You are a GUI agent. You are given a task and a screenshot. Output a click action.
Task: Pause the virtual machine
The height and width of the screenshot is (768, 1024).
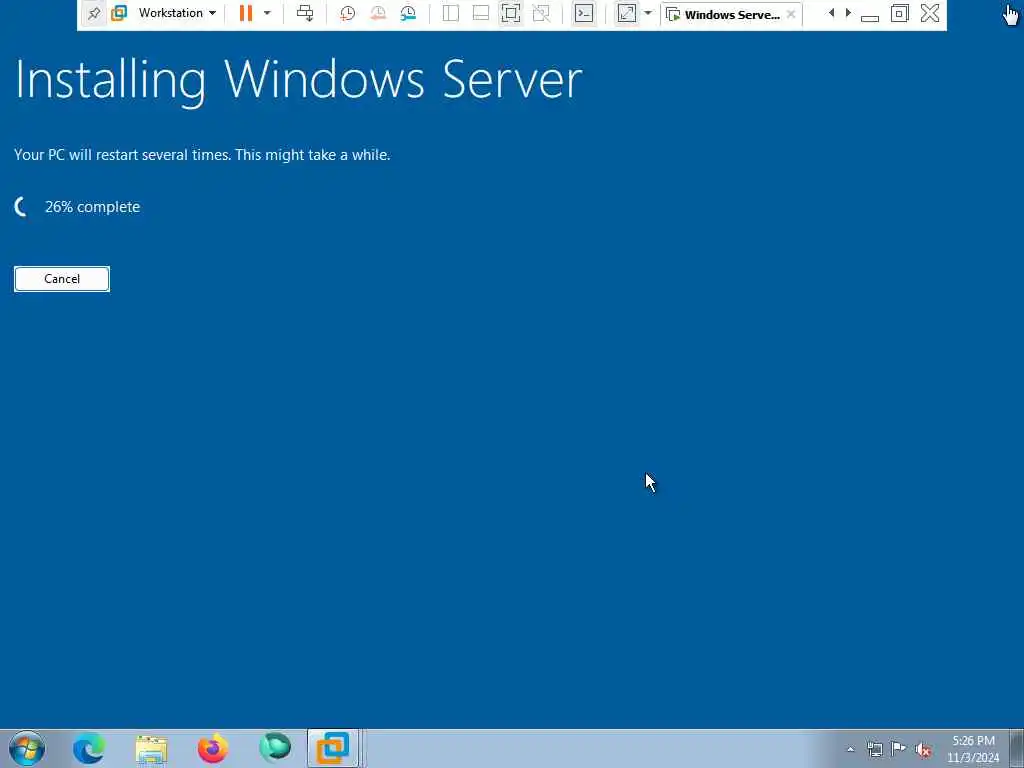pyautogui.click(x=246, y=13)
